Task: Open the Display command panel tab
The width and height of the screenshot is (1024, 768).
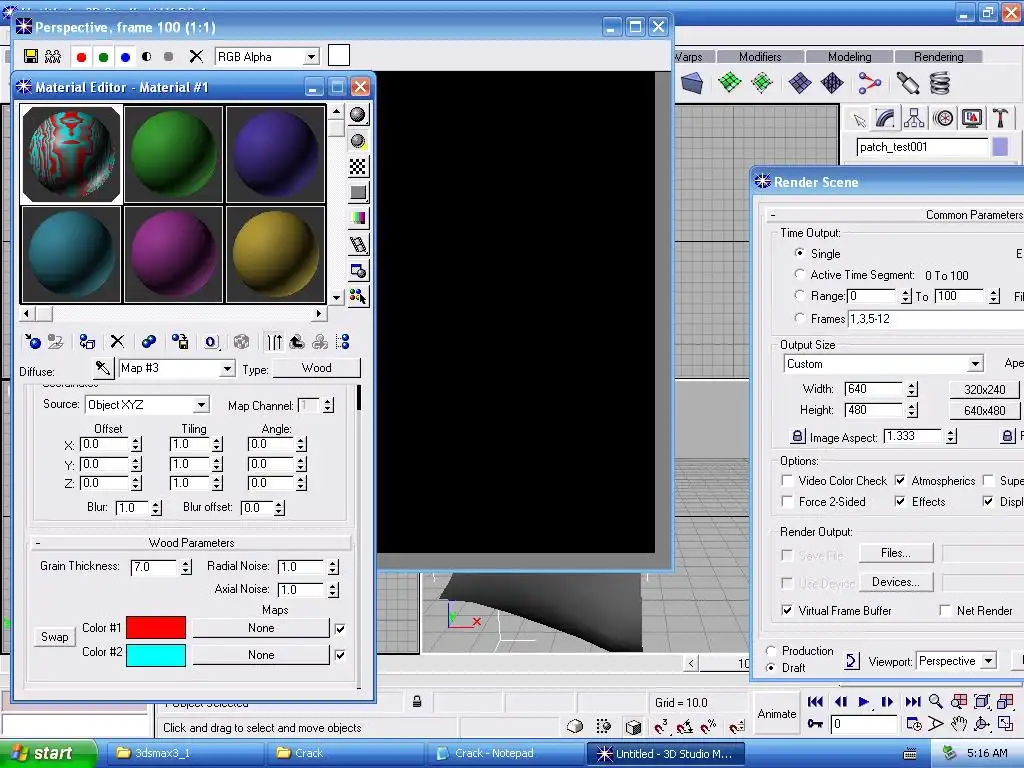Action: [x=972, y=118]
